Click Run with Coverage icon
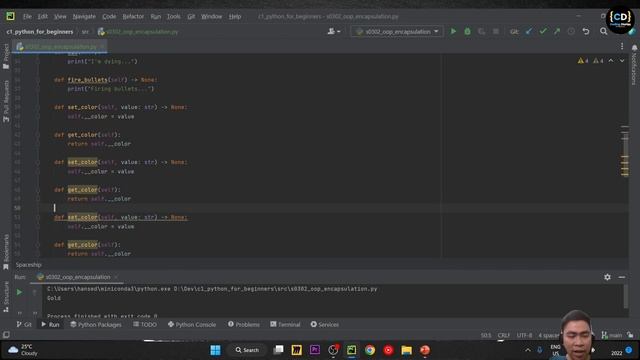Image resolution: width=640 pixels, height=360 pixels. tap(482, 31)
